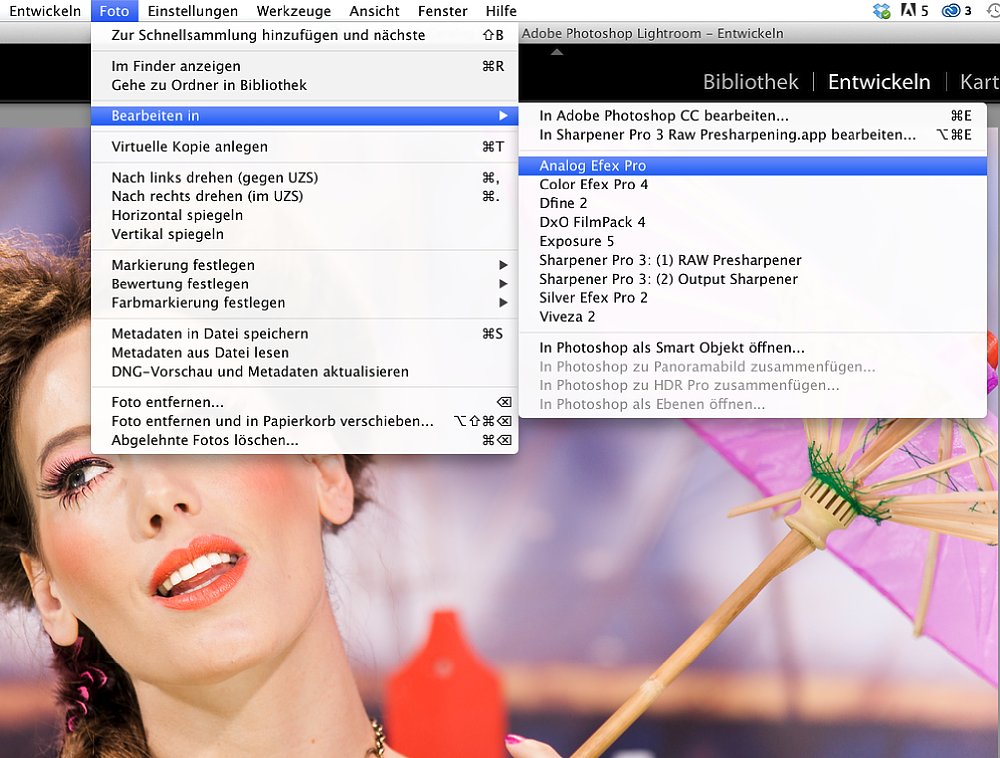Choose Exposure 5 plugin
The height and width of the screenshot is (758, 1000).
(x=753, y=241)
